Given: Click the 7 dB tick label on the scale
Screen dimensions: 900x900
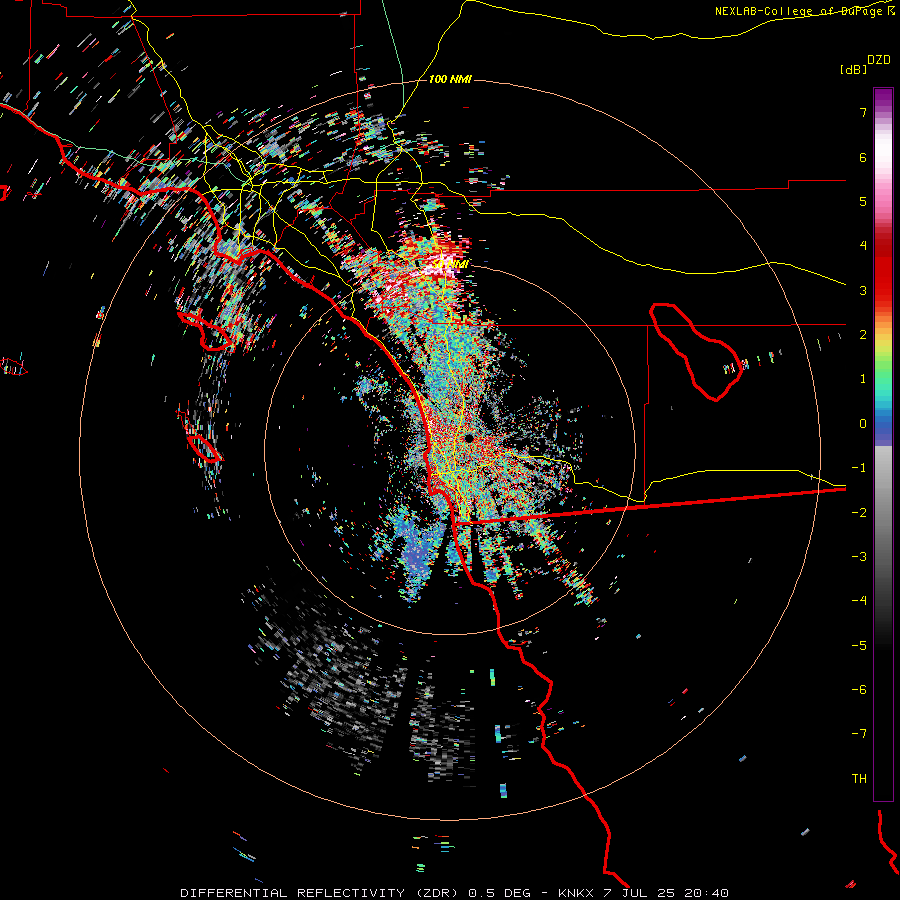Looking at the screenshot, I should coord(863,112).
